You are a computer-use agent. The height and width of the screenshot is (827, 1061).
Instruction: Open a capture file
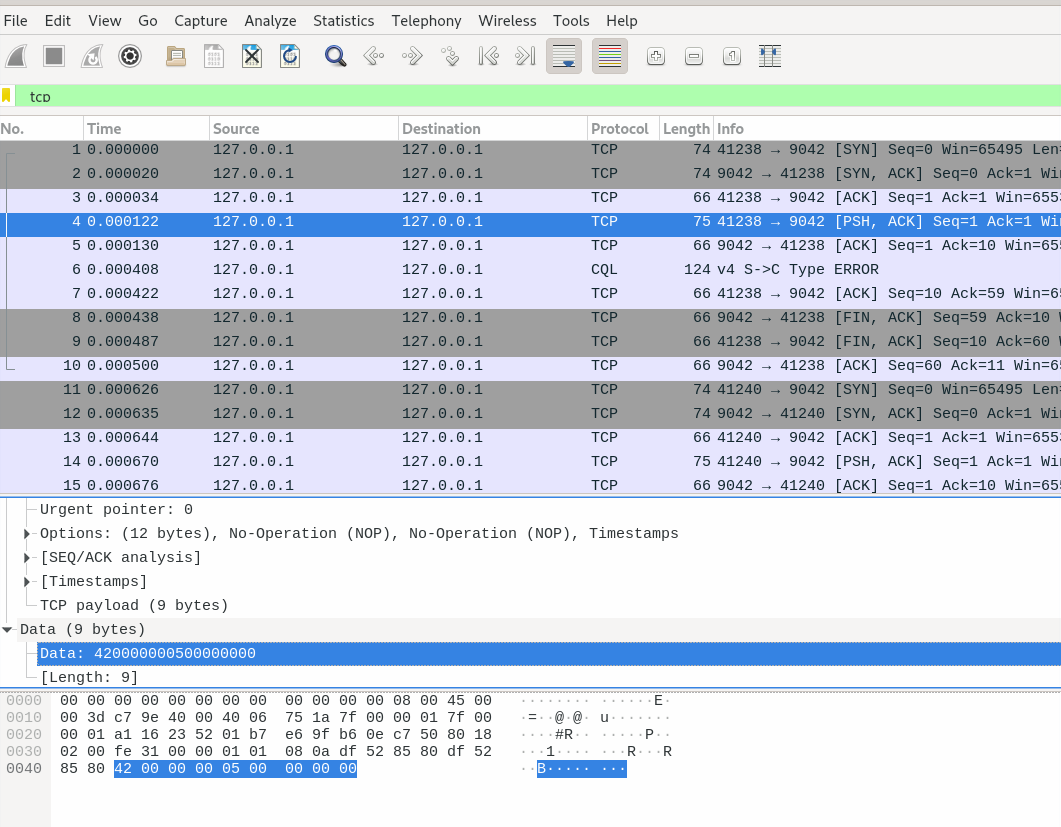pos(175,56)
